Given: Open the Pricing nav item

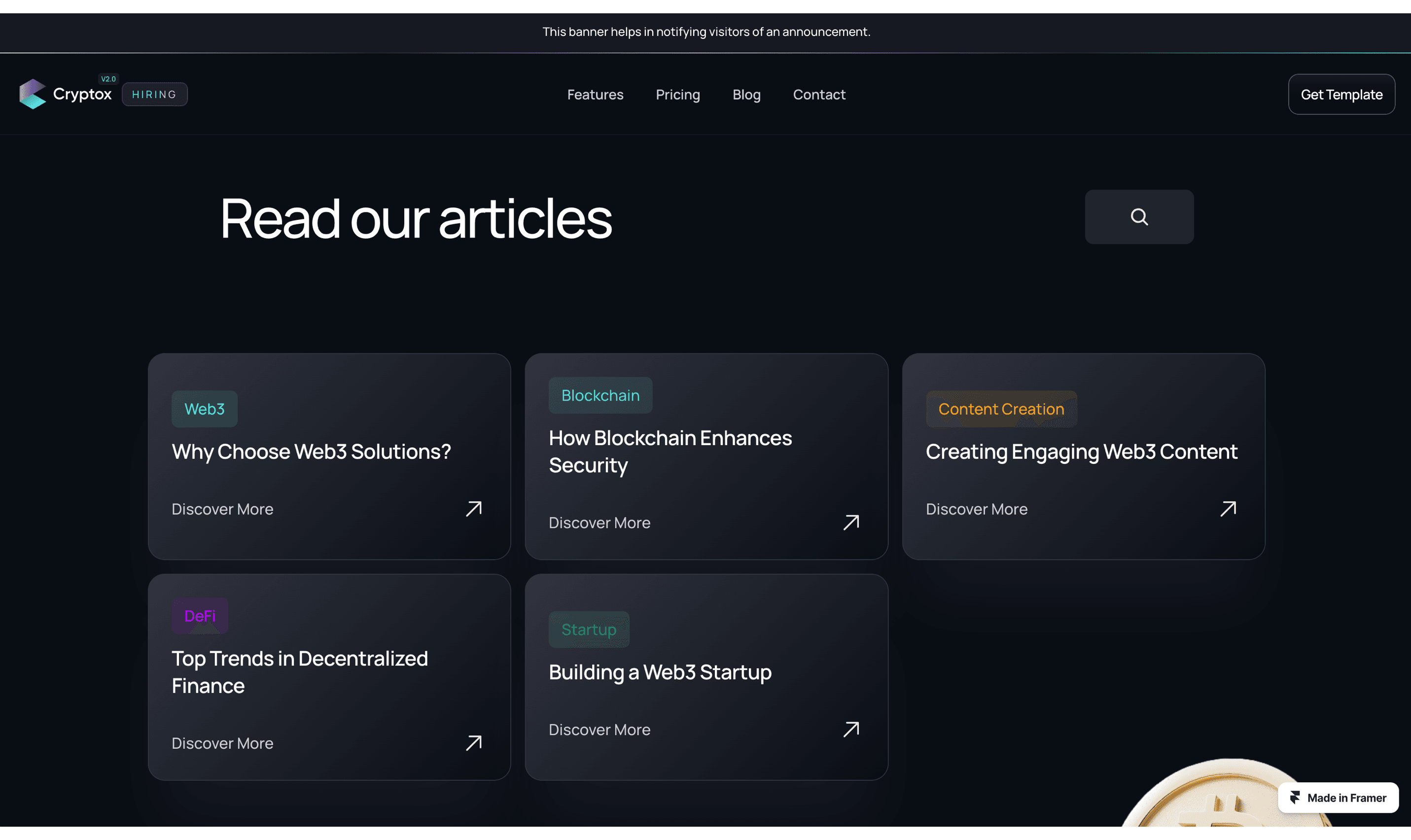Looking at the screenshot, I should pyautogui.click(x=677, y=95).
